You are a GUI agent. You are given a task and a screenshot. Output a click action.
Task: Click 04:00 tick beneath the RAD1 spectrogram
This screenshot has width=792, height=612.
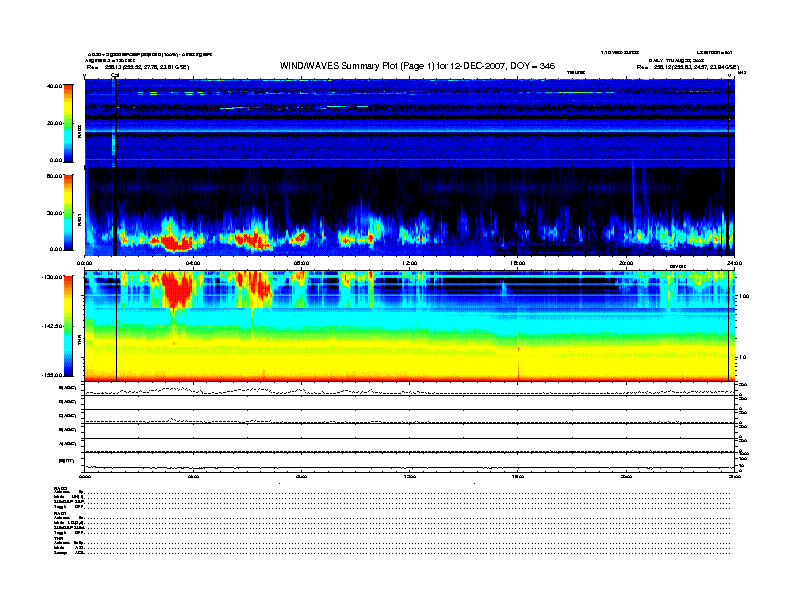(193, 263)
